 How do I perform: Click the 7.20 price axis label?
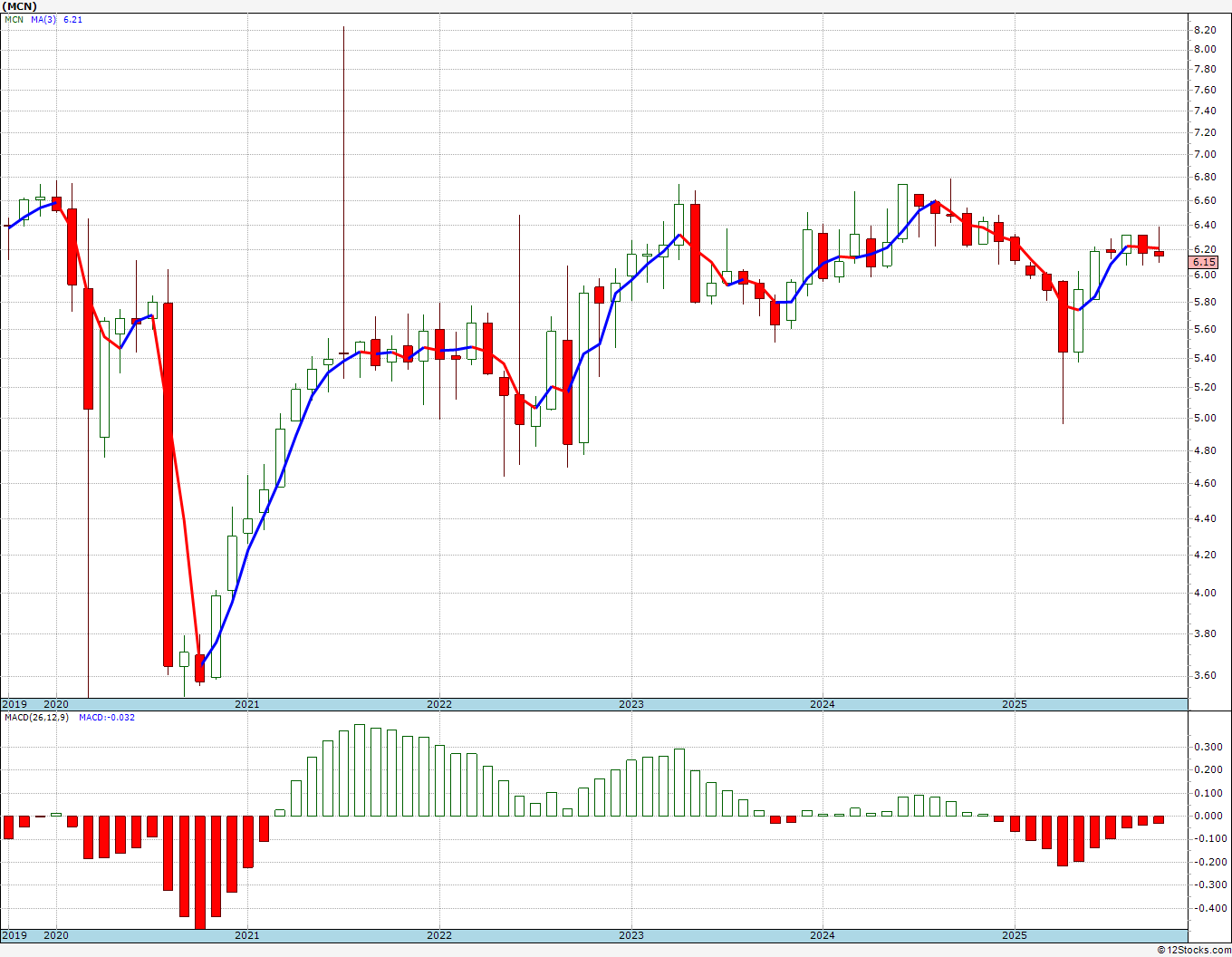(x=1205, y=132)
